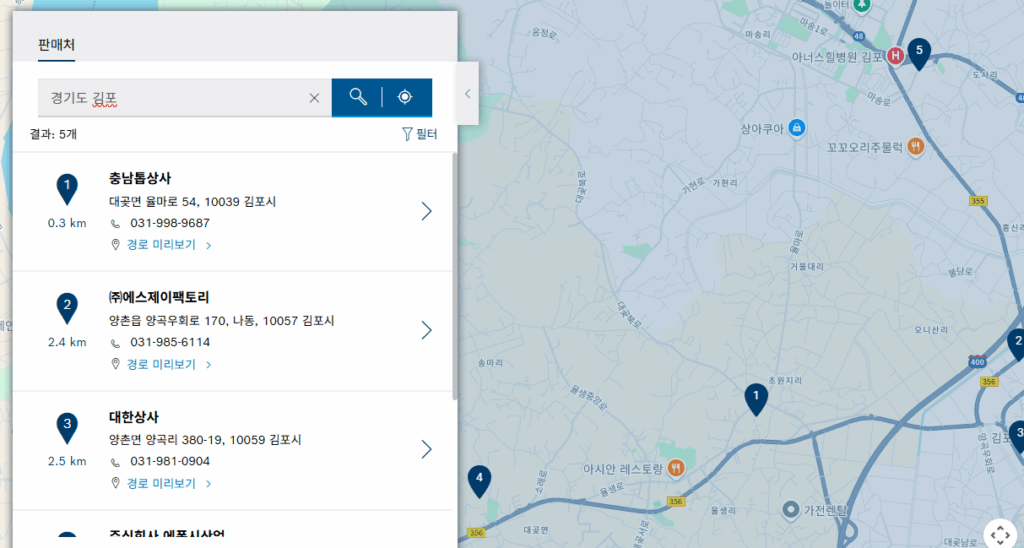Click map marker 2 at map right edge

point(1016,344)
